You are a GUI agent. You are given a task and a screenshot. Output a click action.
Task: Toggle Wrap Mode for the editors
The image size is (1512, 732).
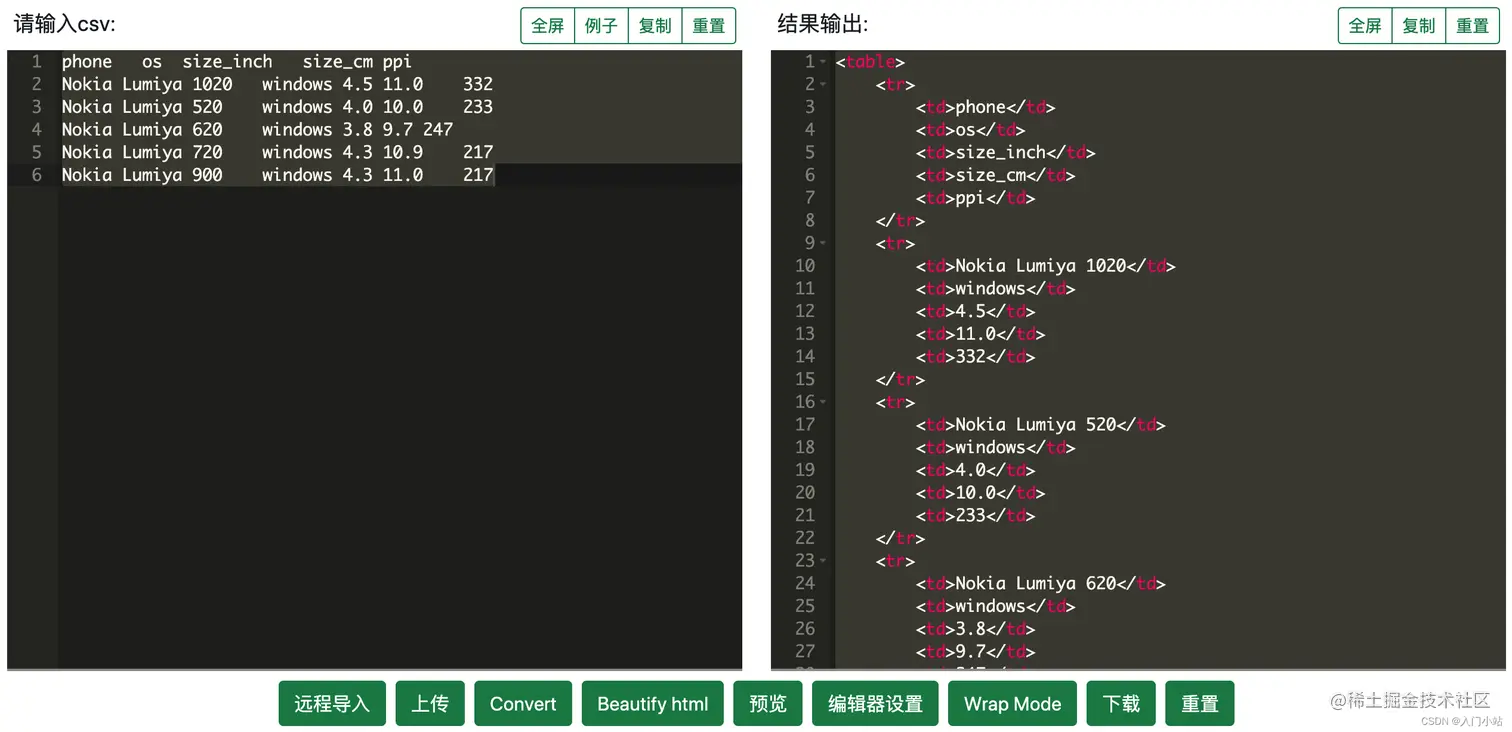click(x=1012, y=703)
